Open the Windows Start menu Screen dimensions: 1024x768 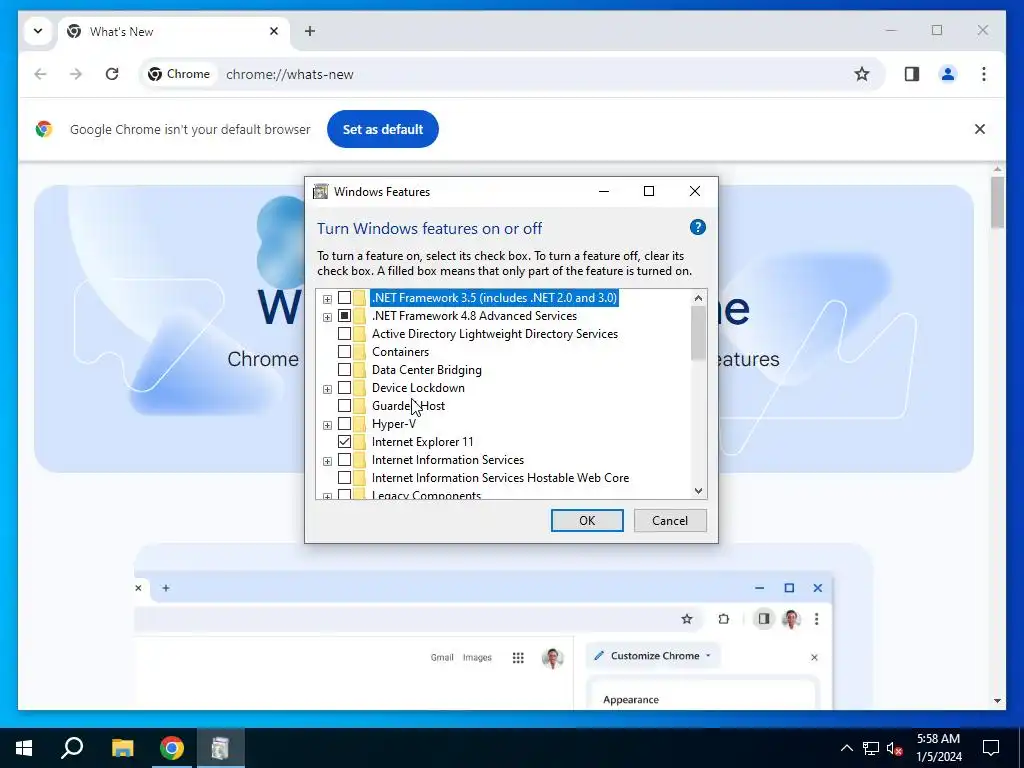coord(24,748)
